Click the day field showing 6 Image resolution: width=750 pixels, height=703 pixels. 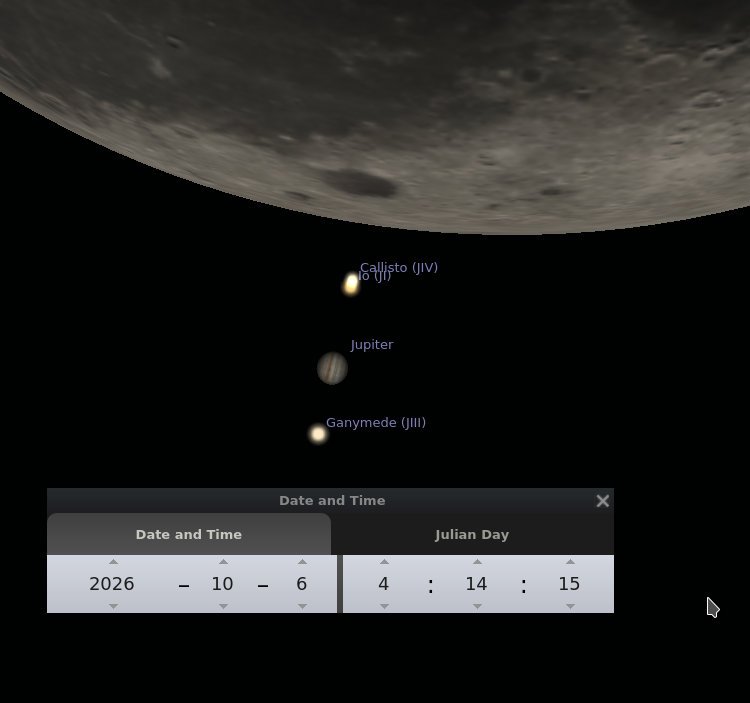pyautogui.click(x=301, y=584)
